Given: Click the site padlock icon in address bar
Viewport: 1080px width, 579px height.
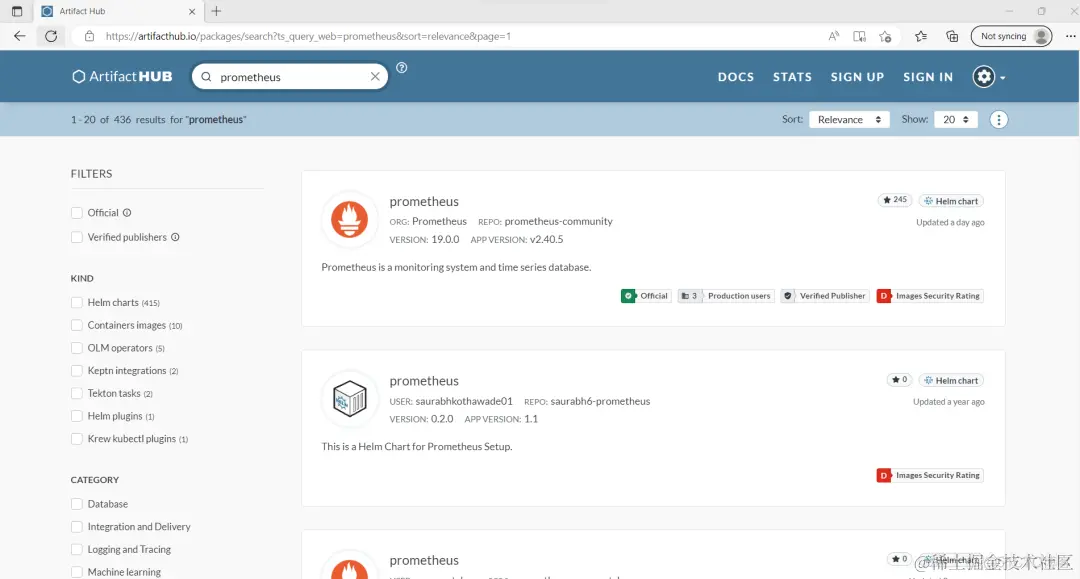Looking at the screenshot, I should pyautogui.click(x=90, y=36).
